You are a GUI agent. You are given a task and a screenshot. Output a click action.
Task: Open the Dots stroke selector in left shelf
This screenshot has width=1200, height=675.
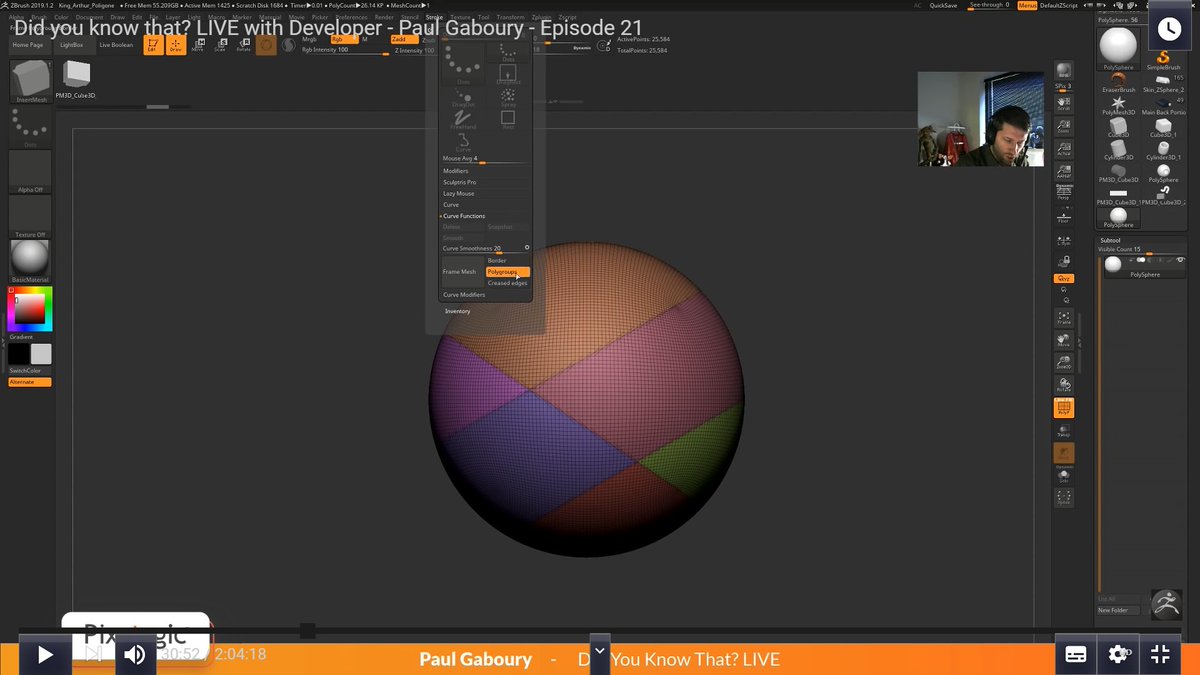coord(30,126)
